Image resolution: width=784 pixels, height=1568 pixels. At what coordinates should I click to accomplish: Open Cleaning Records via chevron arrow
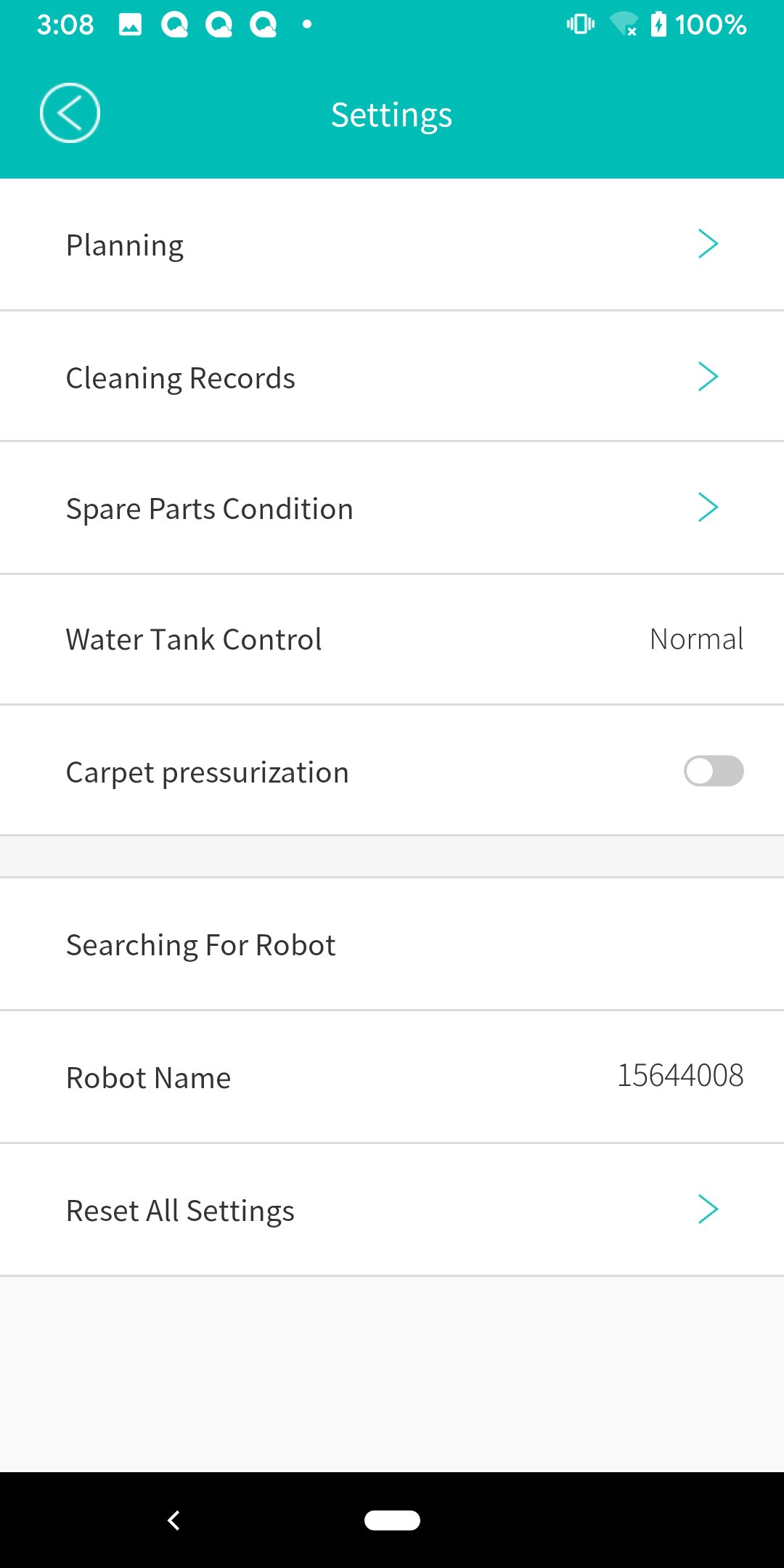click(708, 377)
